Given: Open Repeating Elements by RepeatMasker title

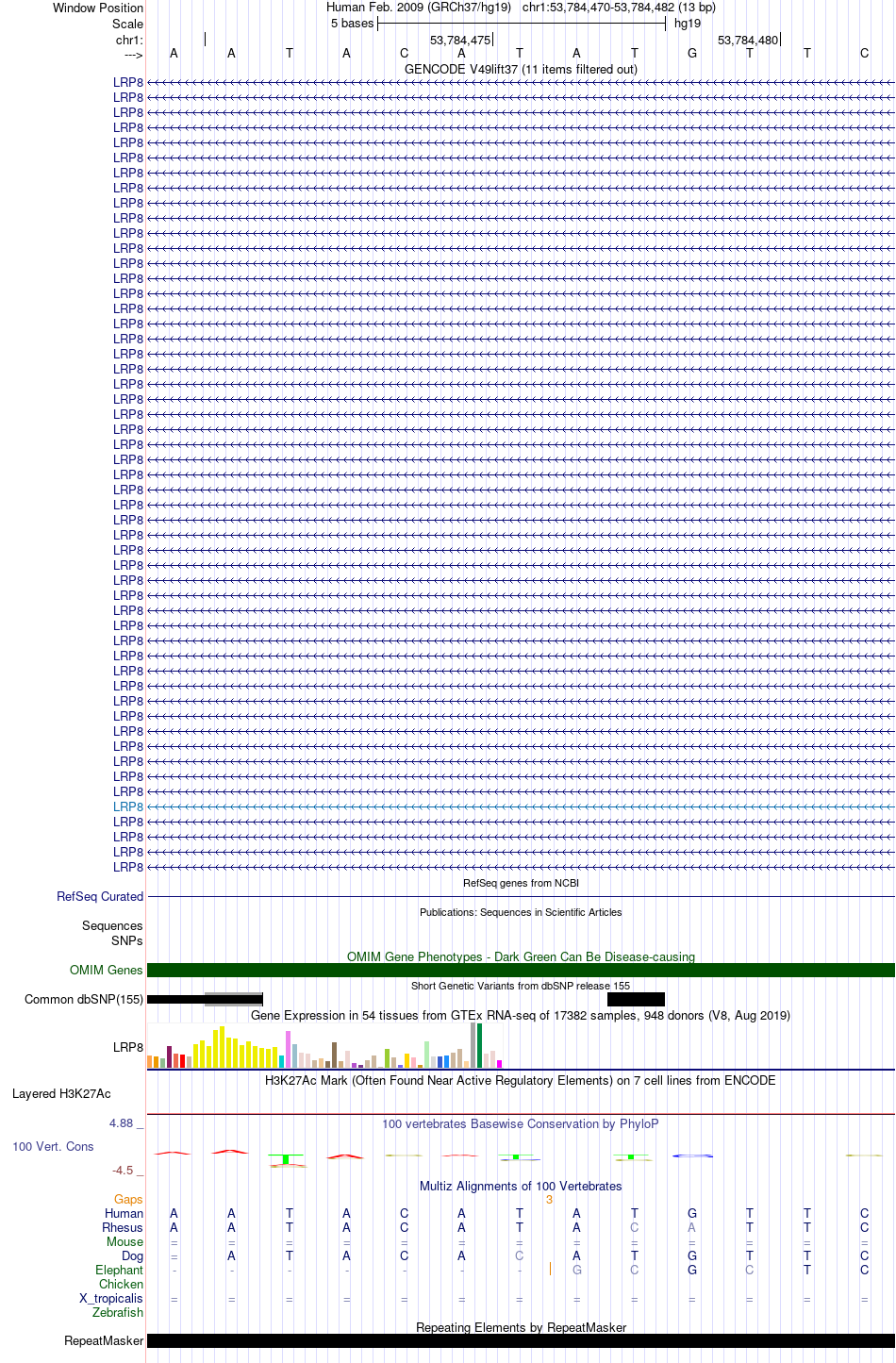Looking at the screenshot, I should [x=521, y=1327].
